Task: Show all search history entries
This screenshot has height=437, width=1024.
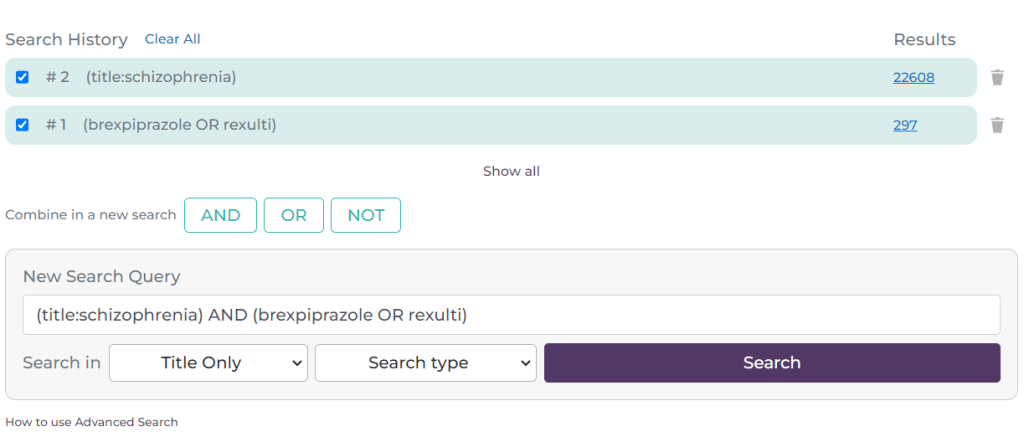Action: pyautogui.click(x=511, y=171)
